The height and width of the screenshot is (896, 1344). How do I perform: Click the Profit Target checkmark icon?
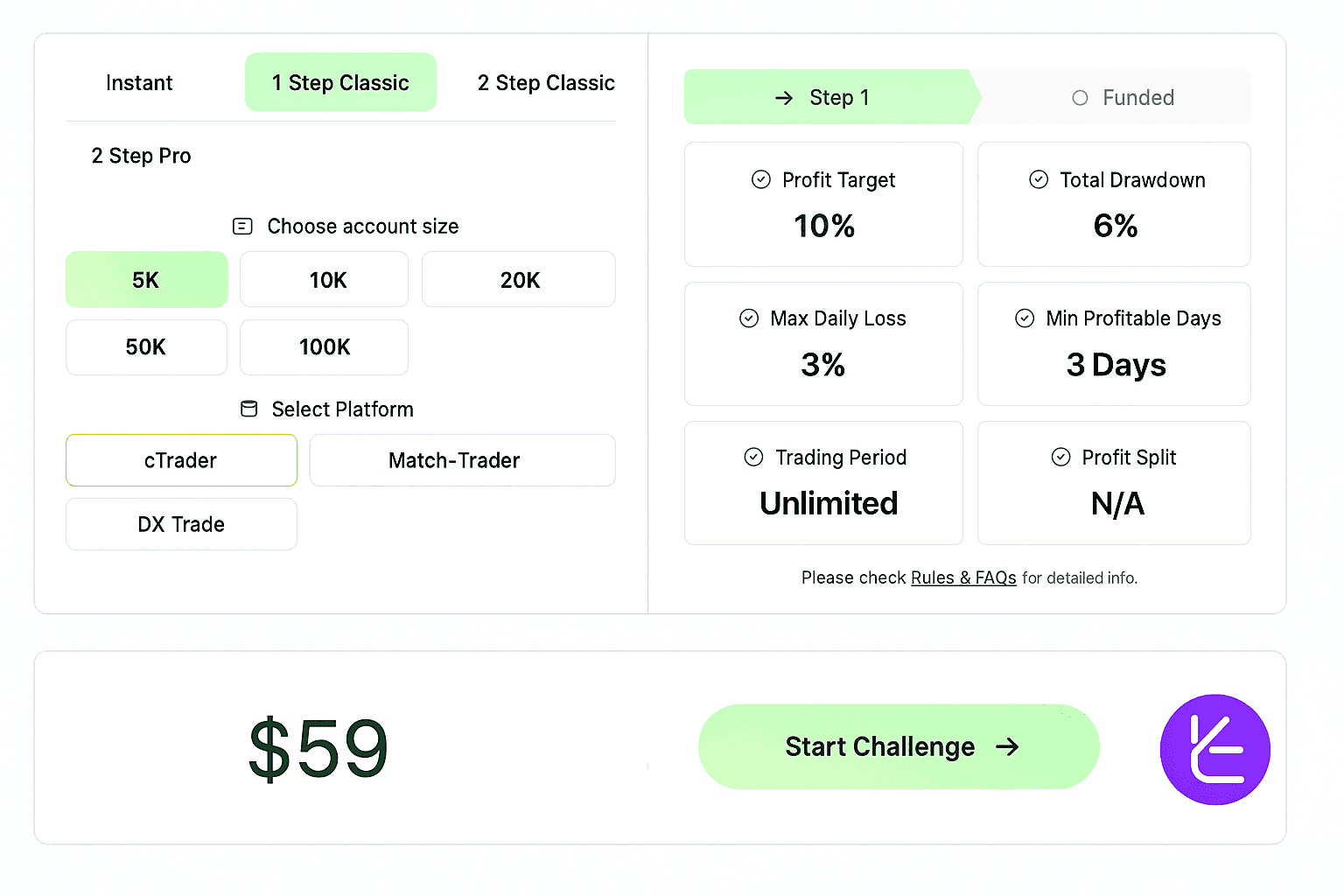tap(761, 179)
